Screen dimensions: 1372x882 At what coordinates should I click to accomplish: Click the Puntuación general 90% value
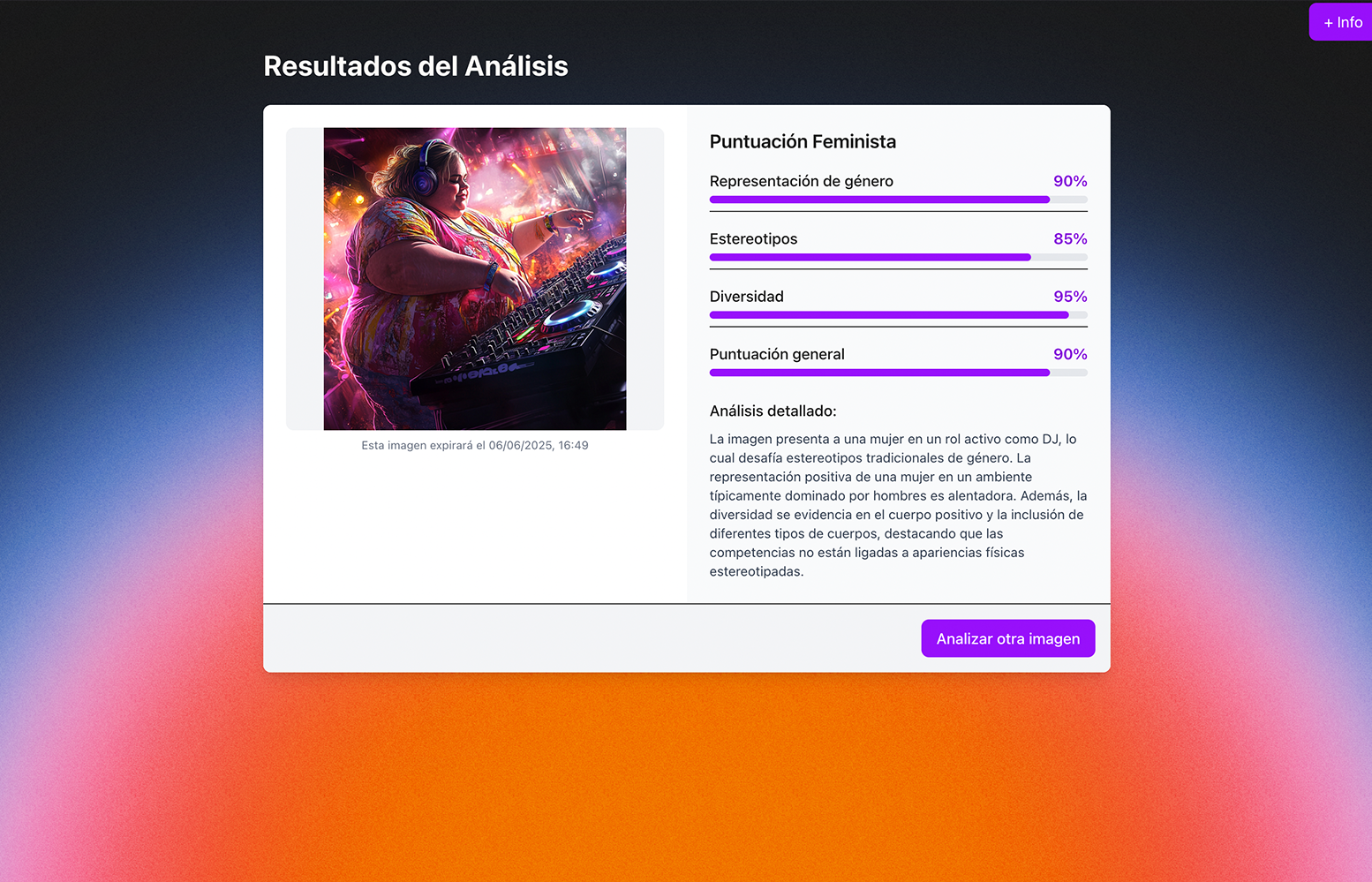click(x=1070, y=354)
